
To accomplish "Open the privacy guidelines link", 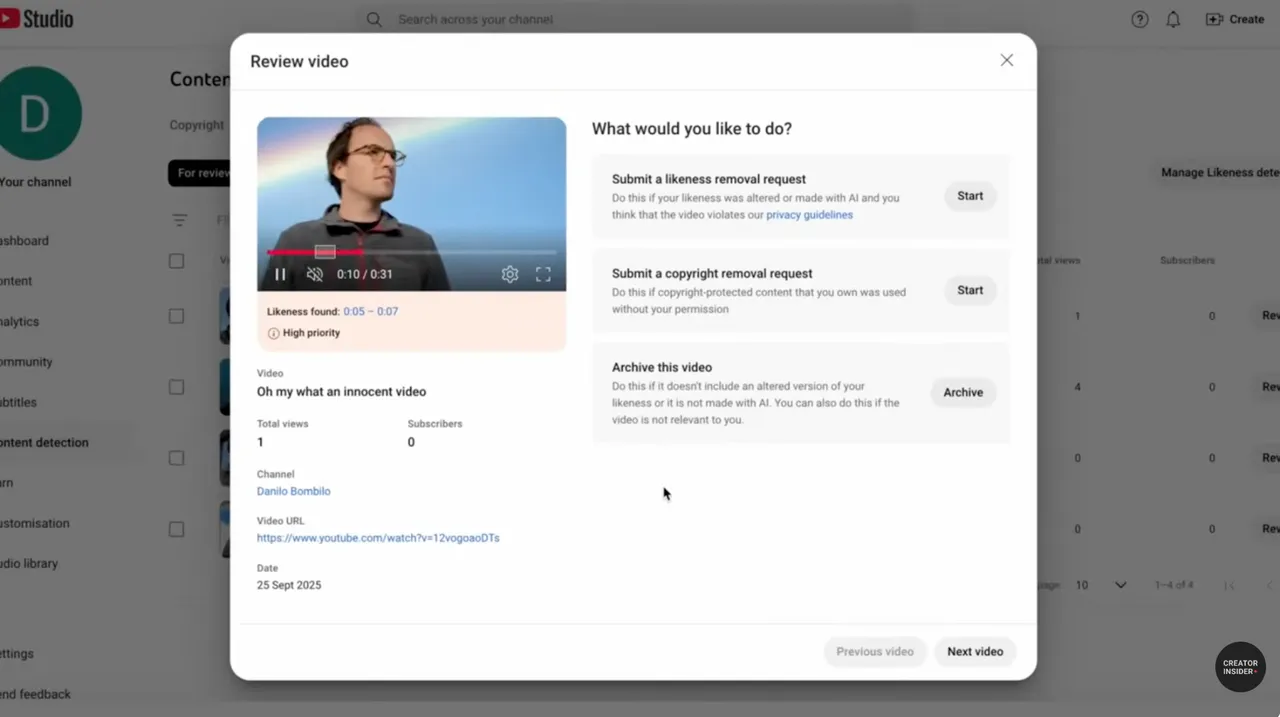I will [809, 215].
